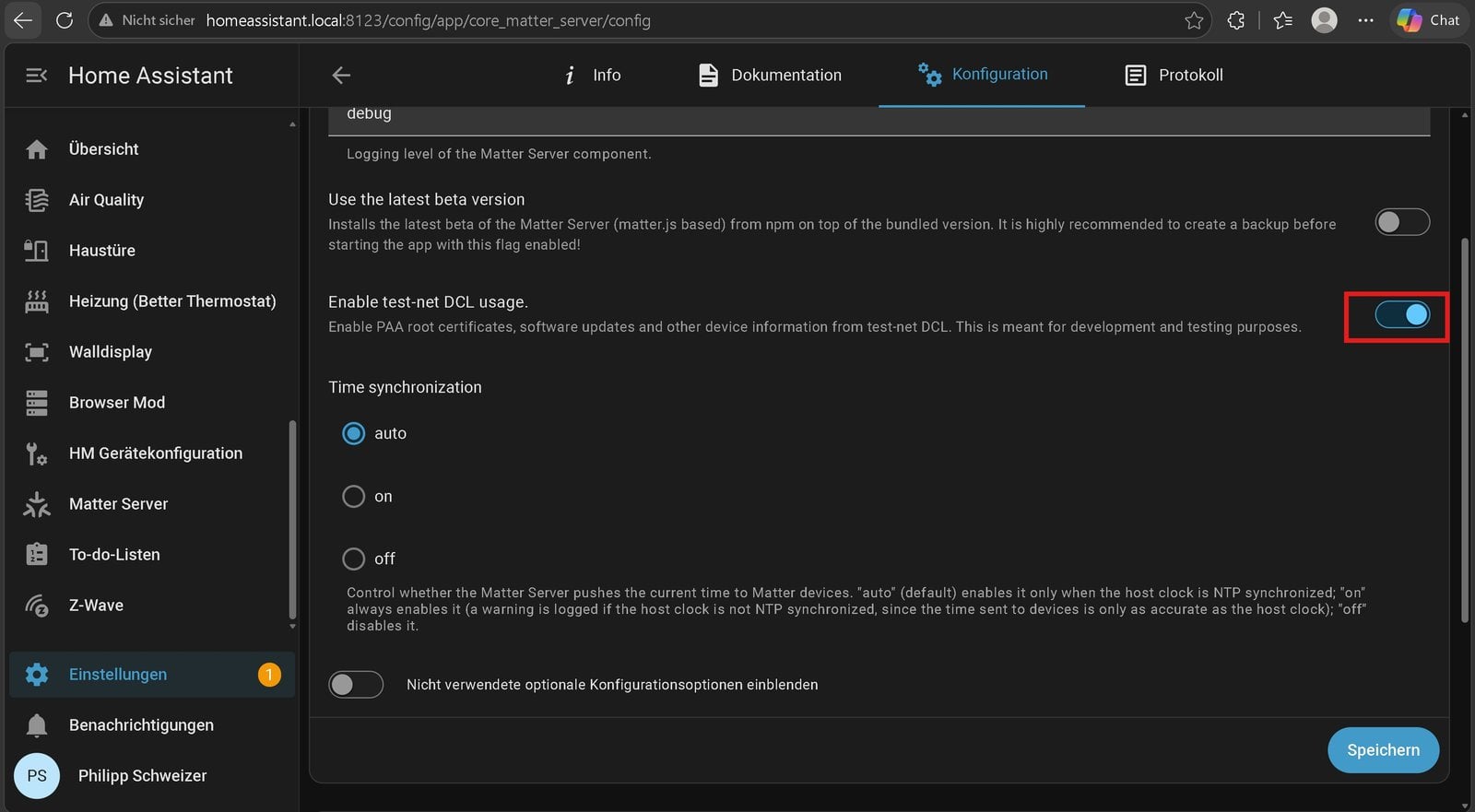The height and width of the screenshot is (812, 1475).
Task: Click the configuration page vertical scrollbar
Action: (1464, 430)
